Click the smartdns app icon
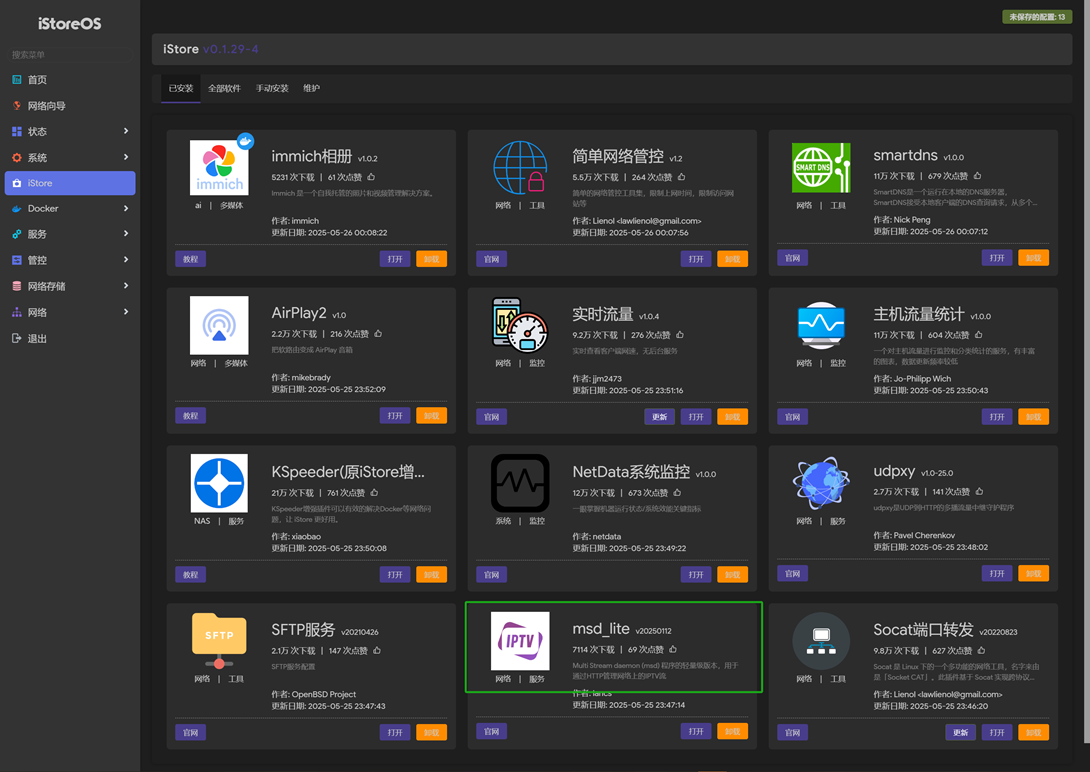The image size is (1090, 772). tap(820, 167)
